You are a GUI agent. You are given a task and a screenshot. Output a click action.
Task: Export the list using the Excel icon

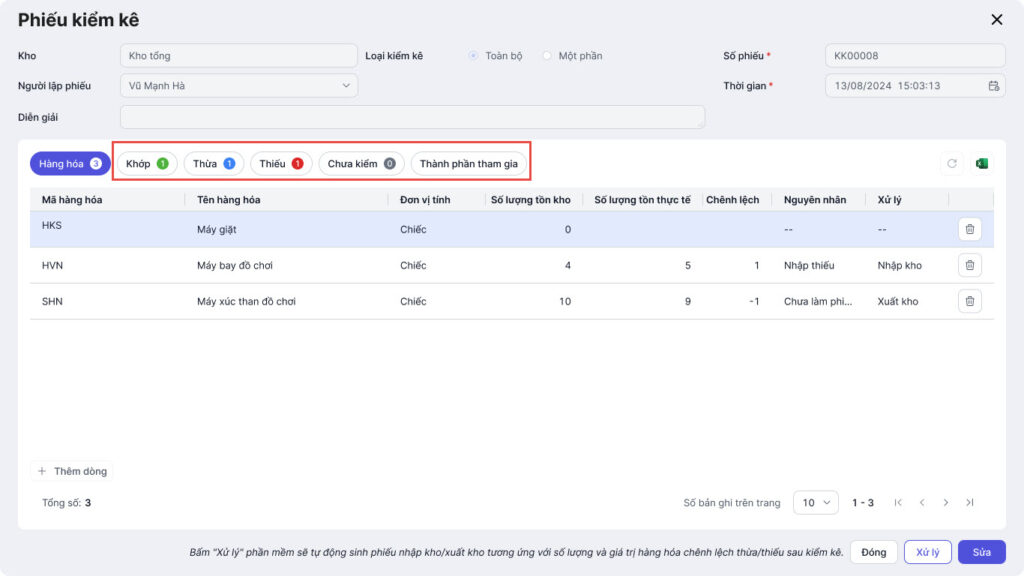981,164
